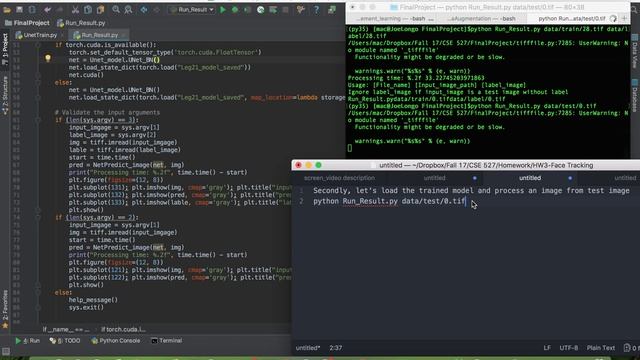This screenshot has width=640, height=360.
Task: Click the if __name__ breadcrumb
Action: 66,329
